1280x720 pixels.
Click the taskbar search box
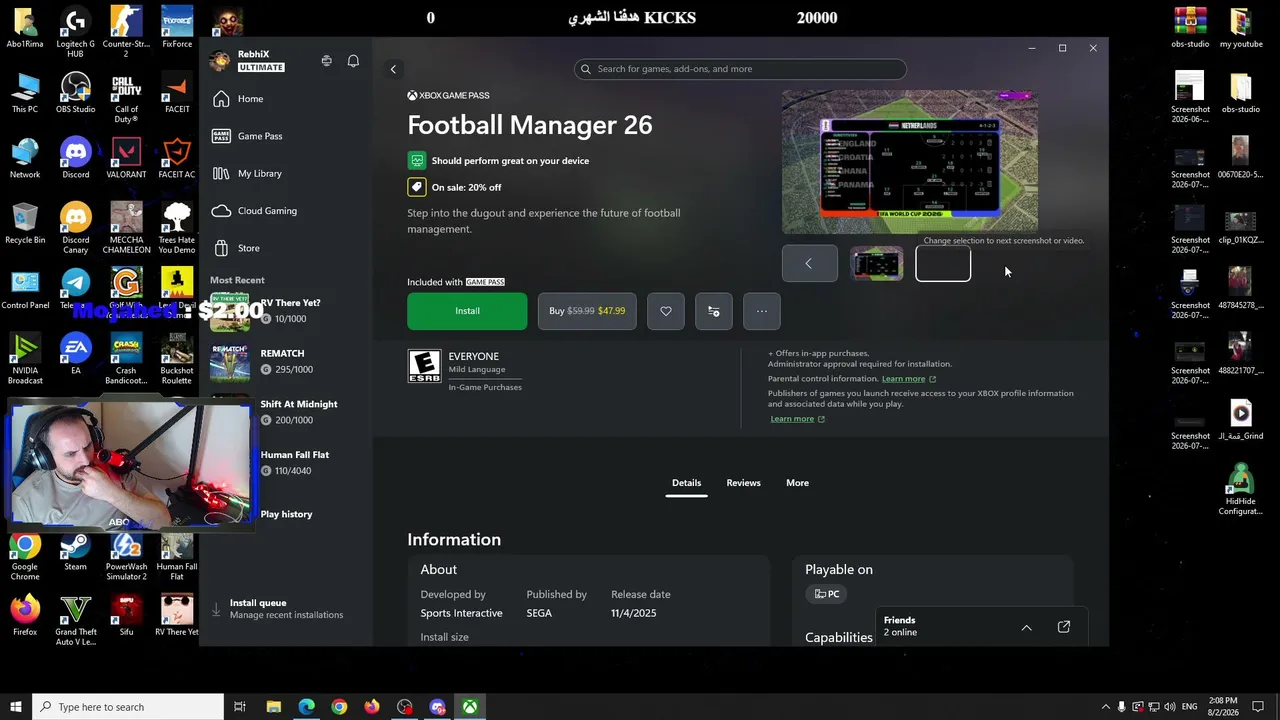(x=128, y=707)
